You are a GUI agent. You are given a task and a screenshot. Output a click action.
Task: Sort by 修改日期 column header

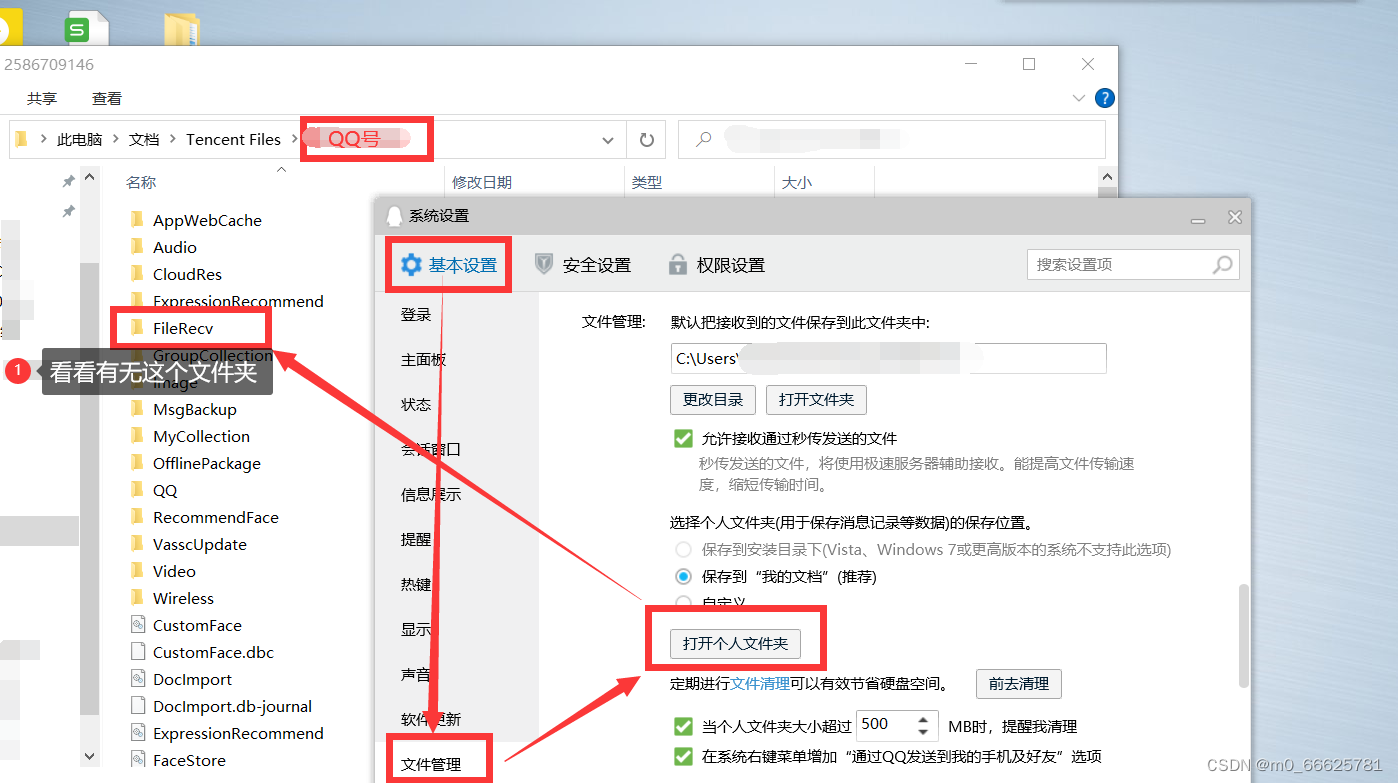(x=482, y=183)
